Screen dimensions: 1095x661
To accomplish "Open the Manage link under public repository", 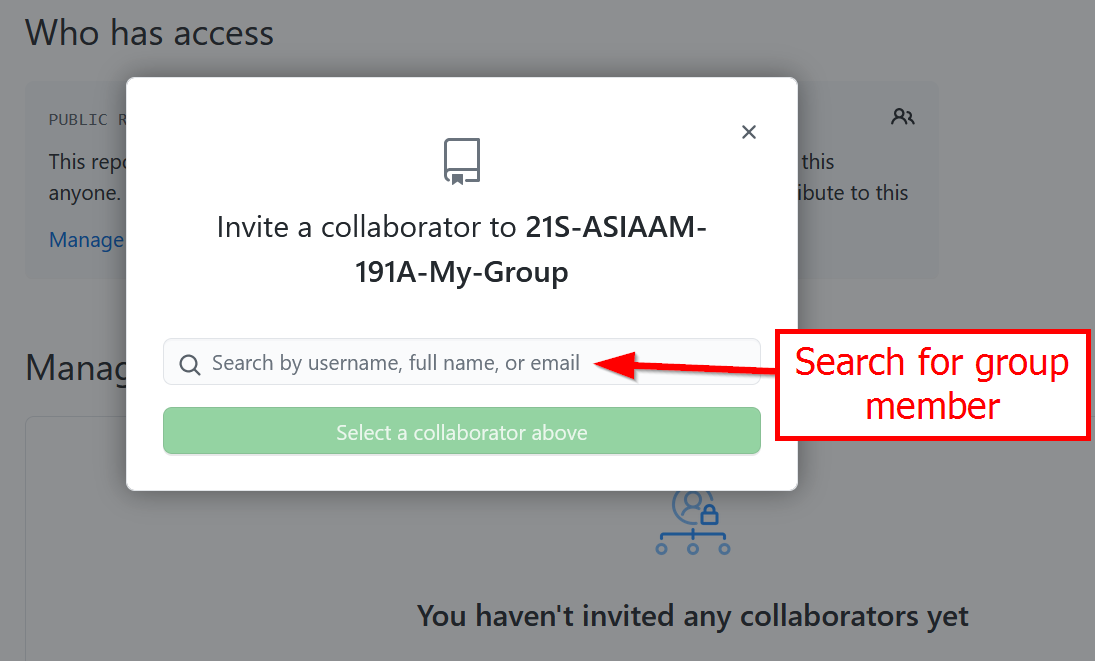I will point(86,240).
